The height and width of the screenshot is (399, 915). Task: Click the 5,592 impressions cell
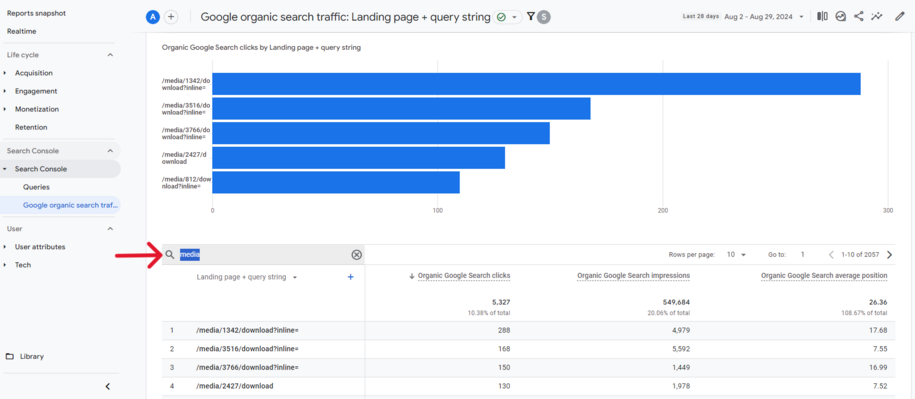coord(680,349)
